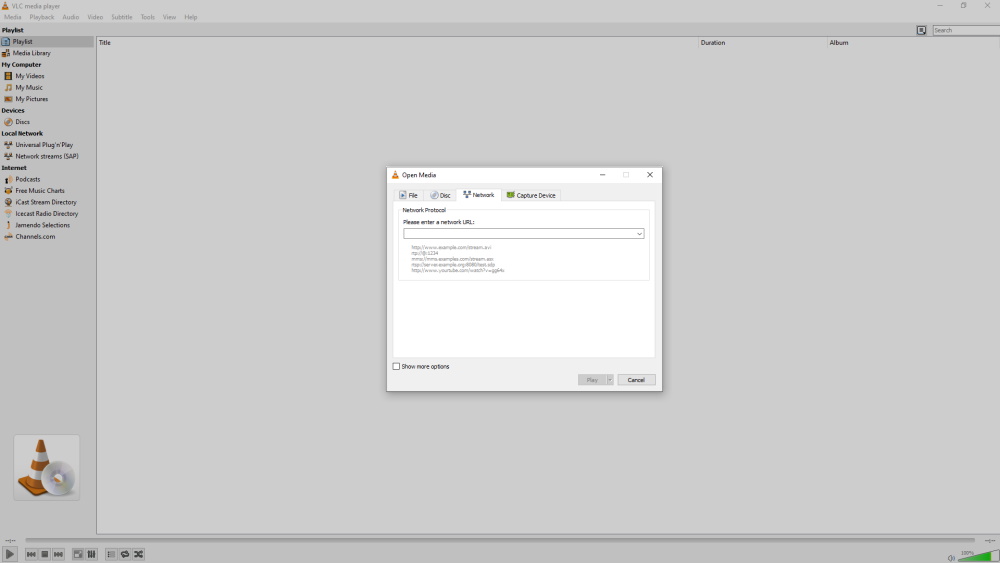Viewport: 1000px width, 563px height.
Task: Select Network streams (SAP) entry
Action: click(x=47, y=156)
